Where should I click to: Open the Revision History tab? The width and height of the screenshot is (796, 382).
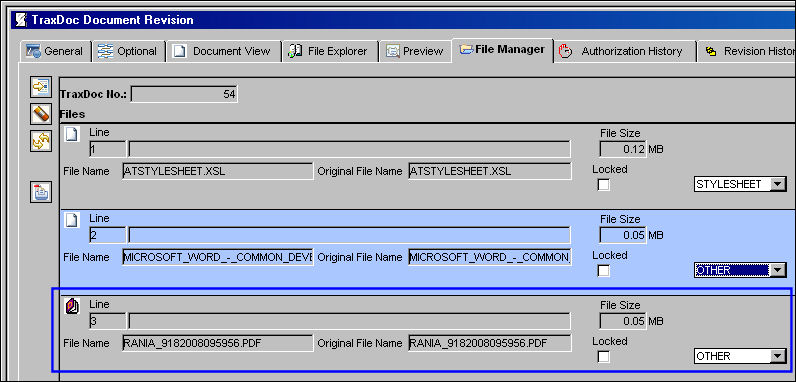click(x=747, y=51)
